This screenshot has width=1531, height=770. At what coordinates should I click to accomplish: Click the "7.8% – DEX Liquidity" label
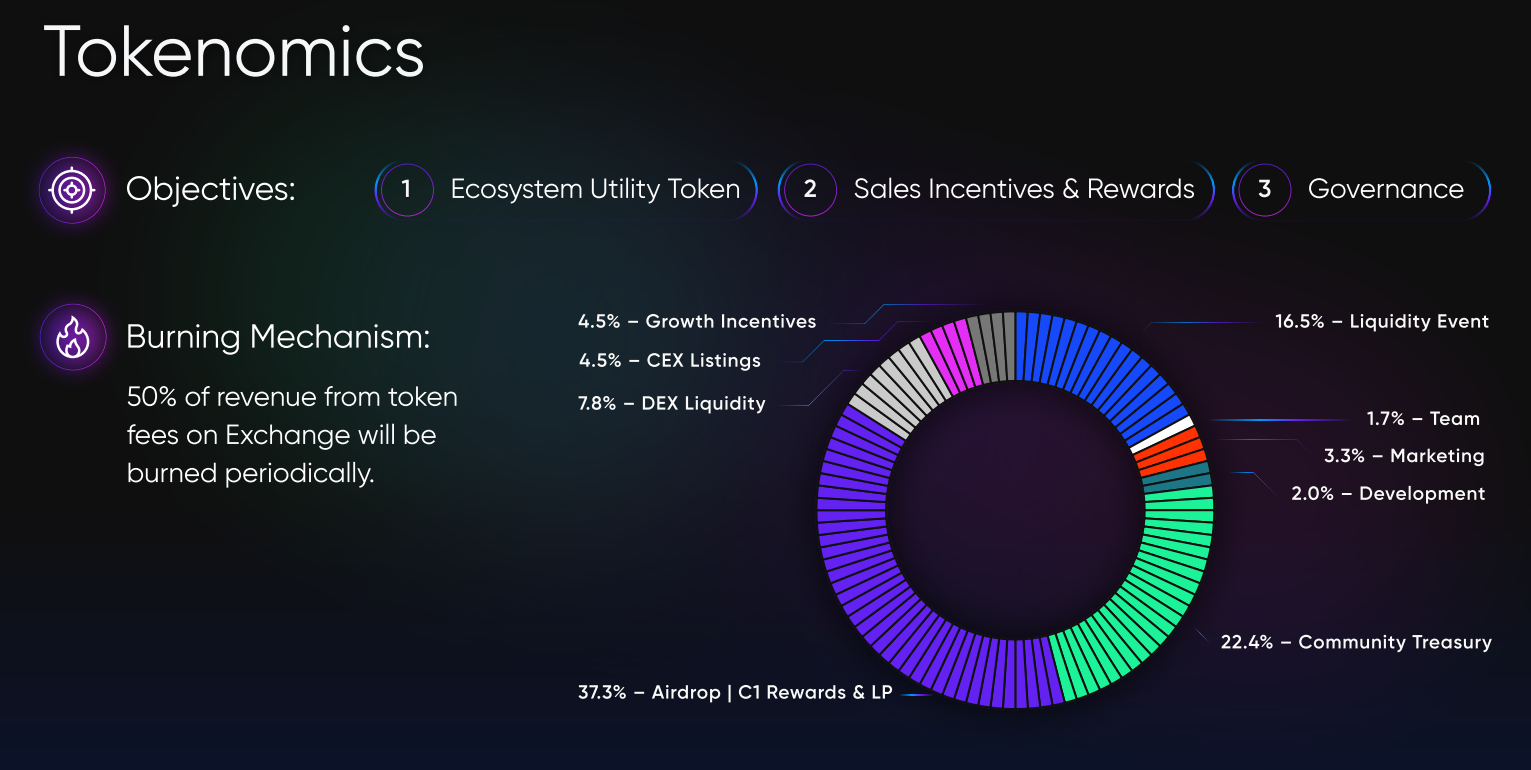coord(672,404)
